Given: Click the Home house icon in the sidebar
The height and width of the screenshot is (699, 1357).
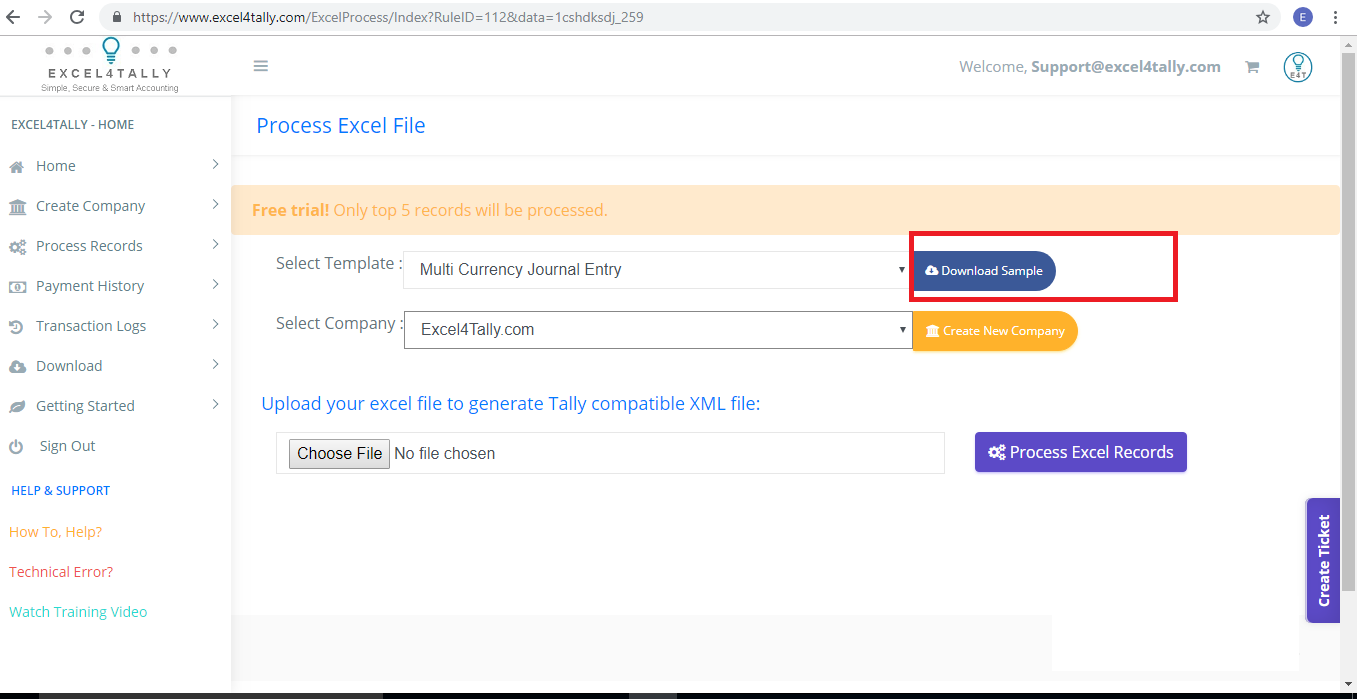Looking at the screenshot, I should tap(17, 166).
